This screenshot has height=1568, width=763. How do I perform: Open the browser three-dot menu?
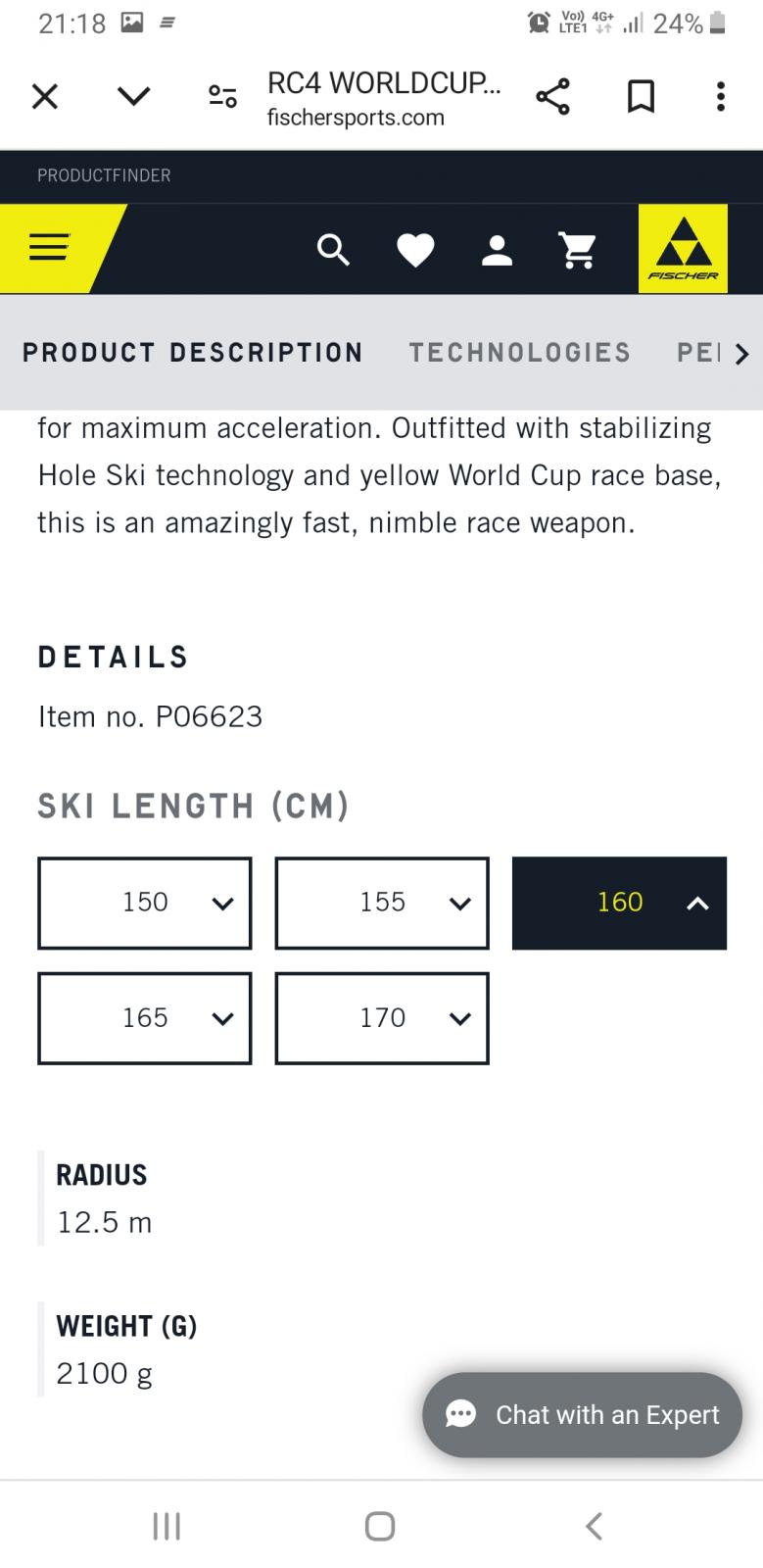click(721, 96)
